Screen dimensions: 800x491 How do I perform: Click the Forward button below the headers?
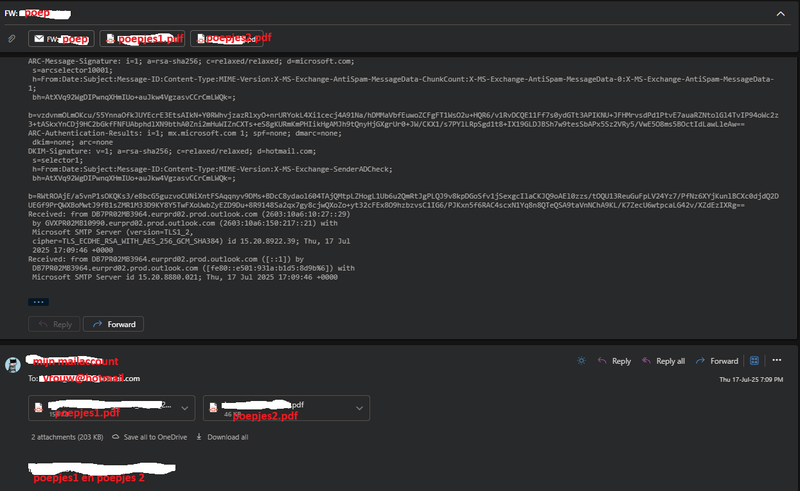point(113,324)
